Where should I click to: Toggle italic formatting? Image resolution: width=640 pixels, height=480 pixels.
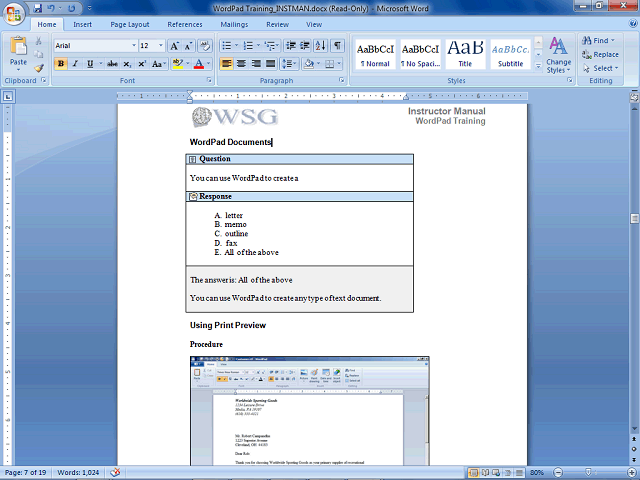75,64
